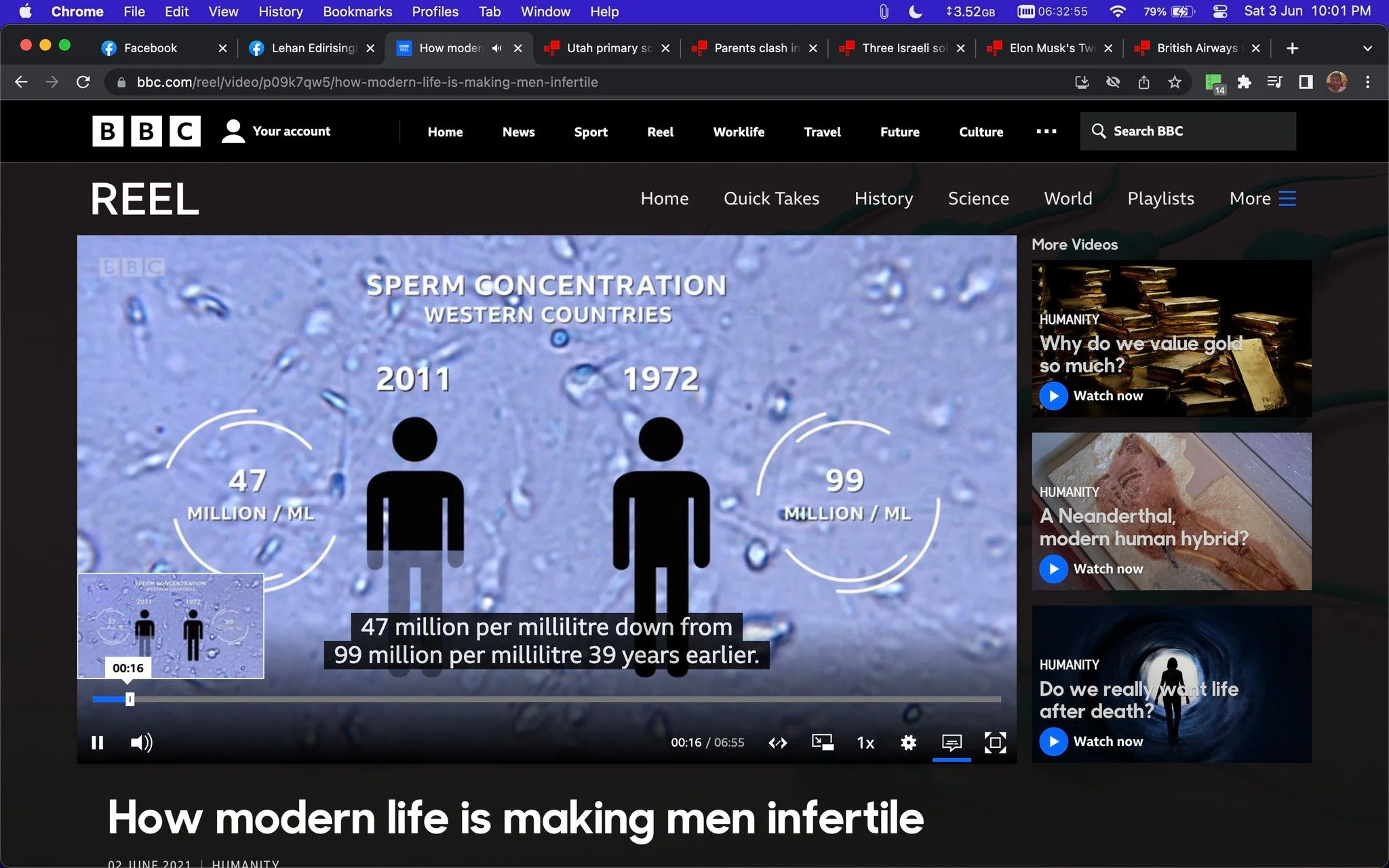Enable picture-in-picture mode icon

(x=823, y=742)
